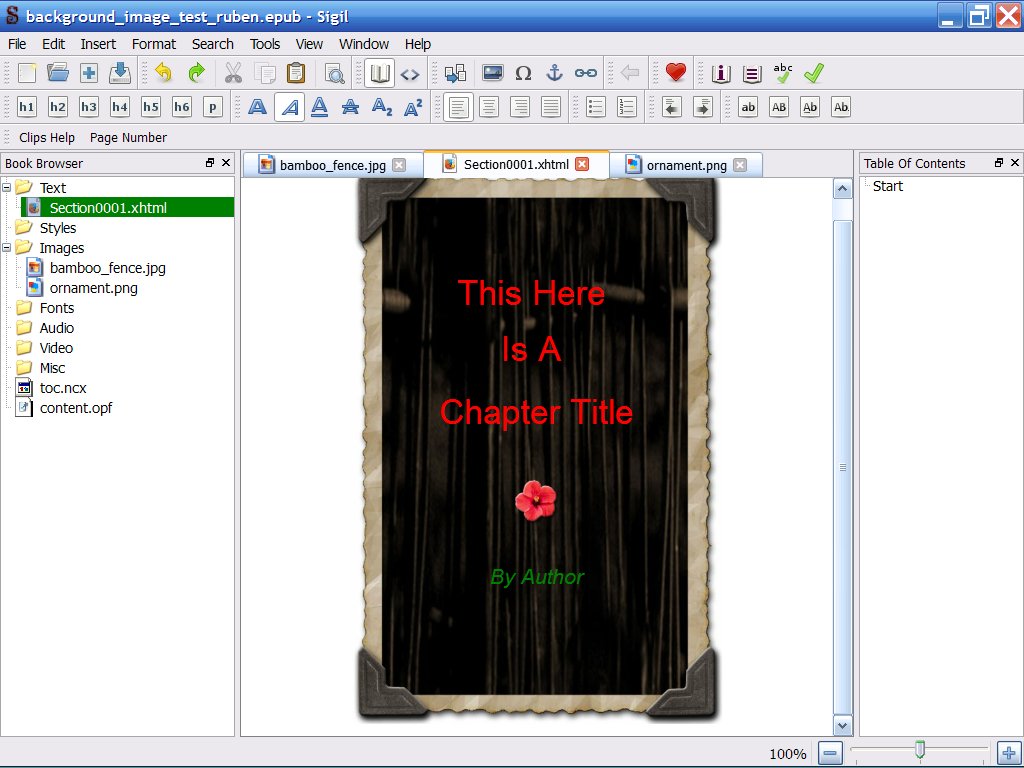
Task: Change selection to lowercase ab
Action: click(748, 107)
